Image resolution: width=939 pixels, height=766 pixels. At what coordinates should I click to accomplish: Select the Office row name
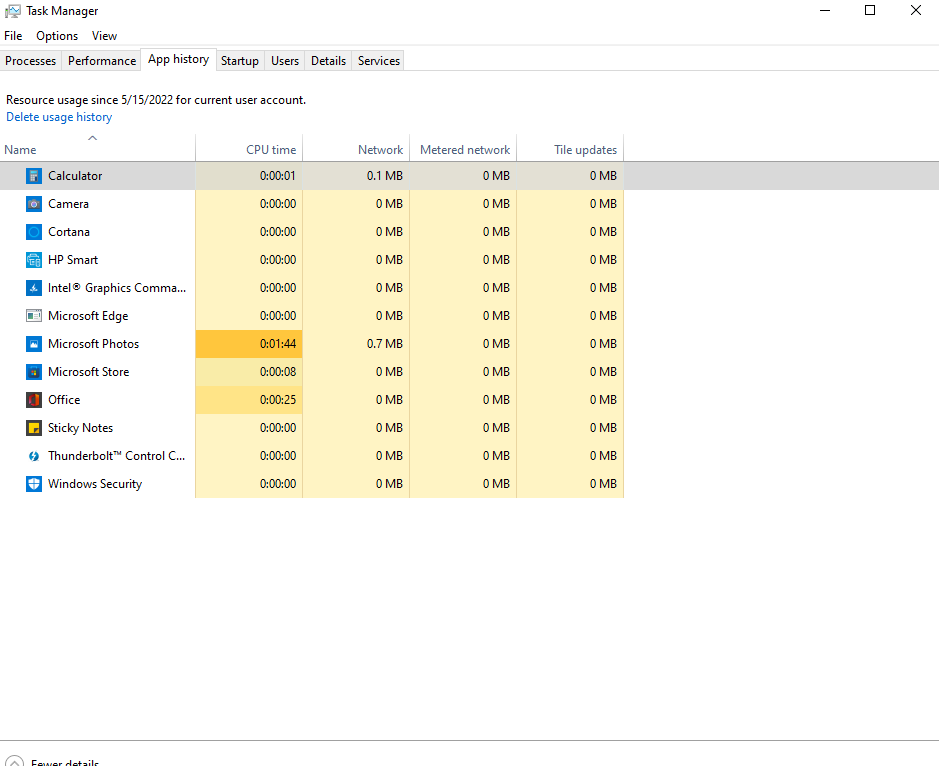64,399
